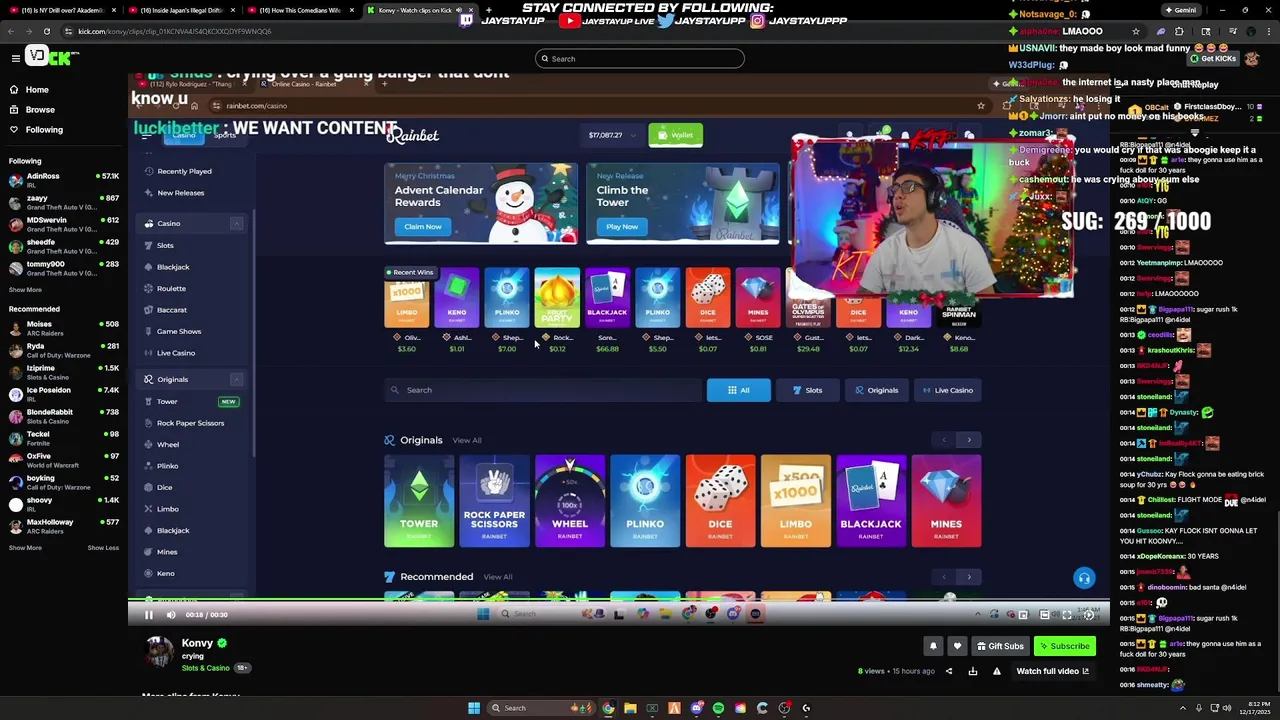Follow Konvy with the heart button
Image resolution: width=1280 pixels, height=720 pixels.
(957, 646)
